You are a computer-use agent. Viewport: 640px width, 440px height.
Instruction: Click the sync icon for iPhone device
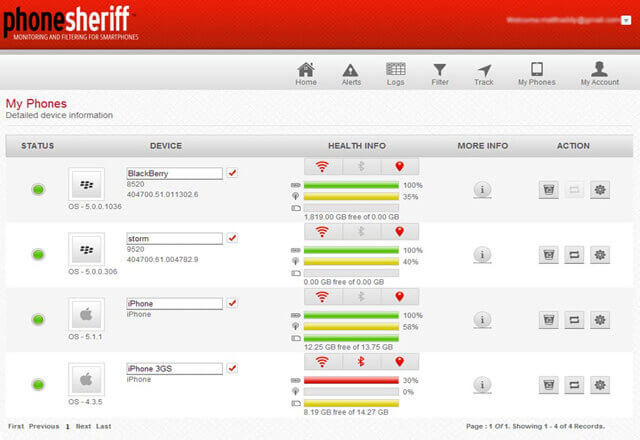coord(573,319)
